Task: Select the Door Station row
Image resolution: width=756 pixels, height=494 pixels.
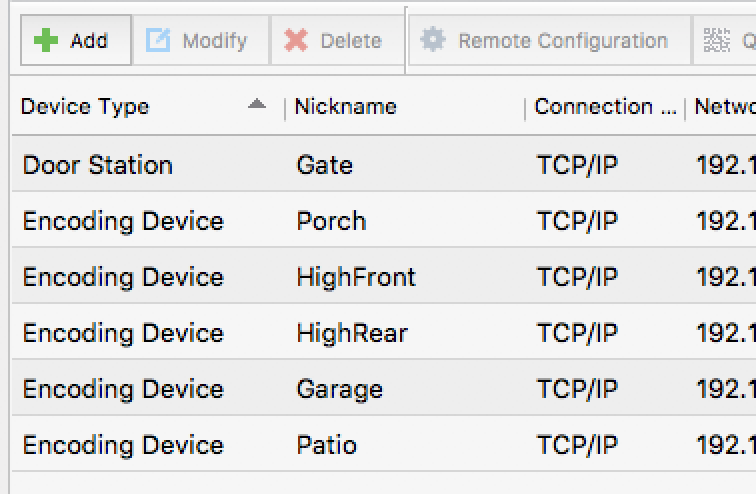Action: click(x=98, y=165)
